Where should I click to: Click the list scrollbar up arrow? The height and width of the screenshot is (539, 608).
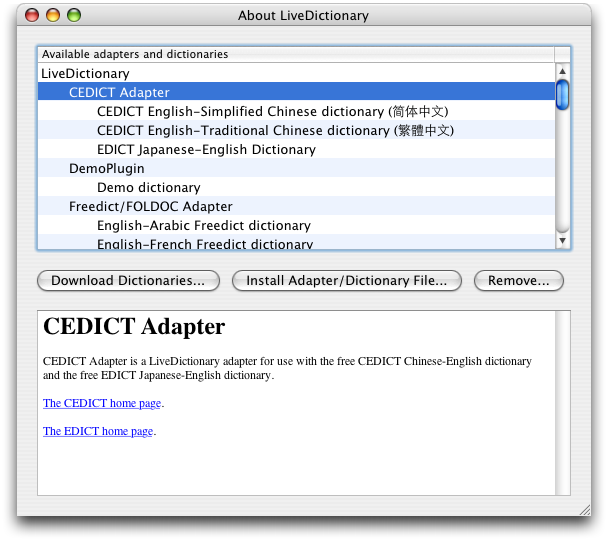point(562,71)
